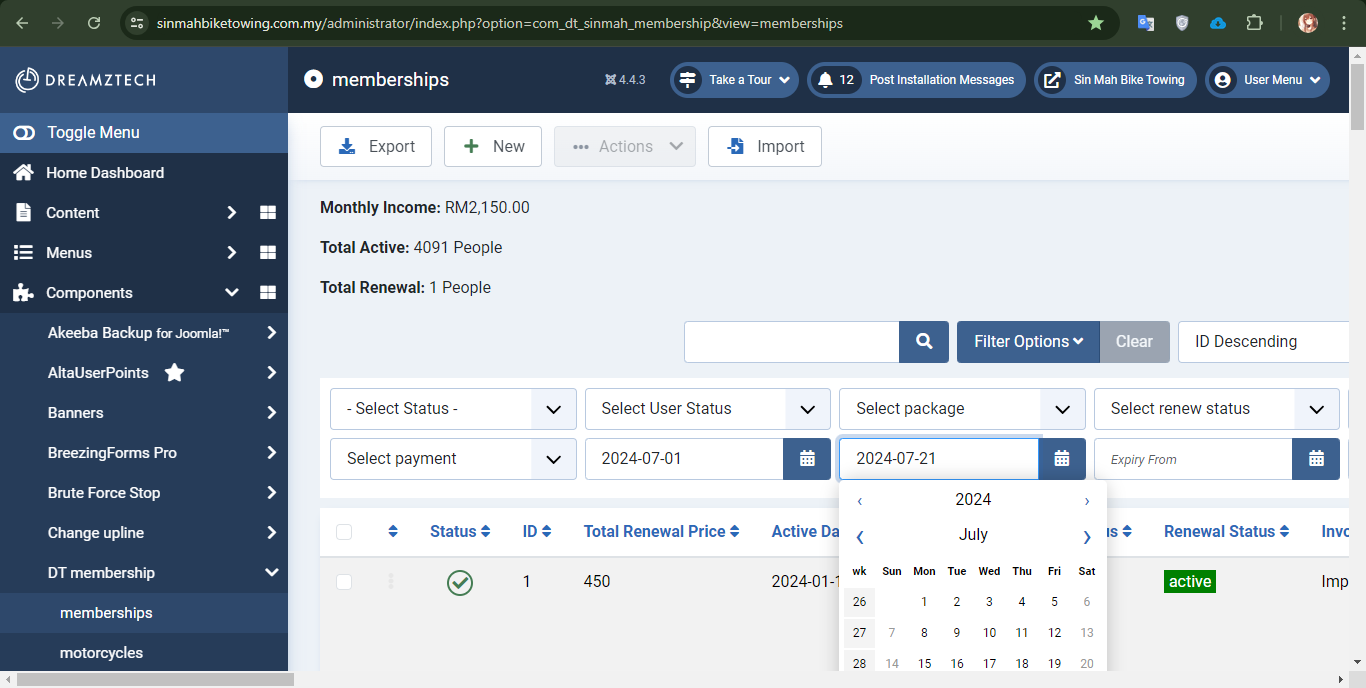
Task: Click the browser address bar URL
Action: pyautogui.click(x=500, y=23)
